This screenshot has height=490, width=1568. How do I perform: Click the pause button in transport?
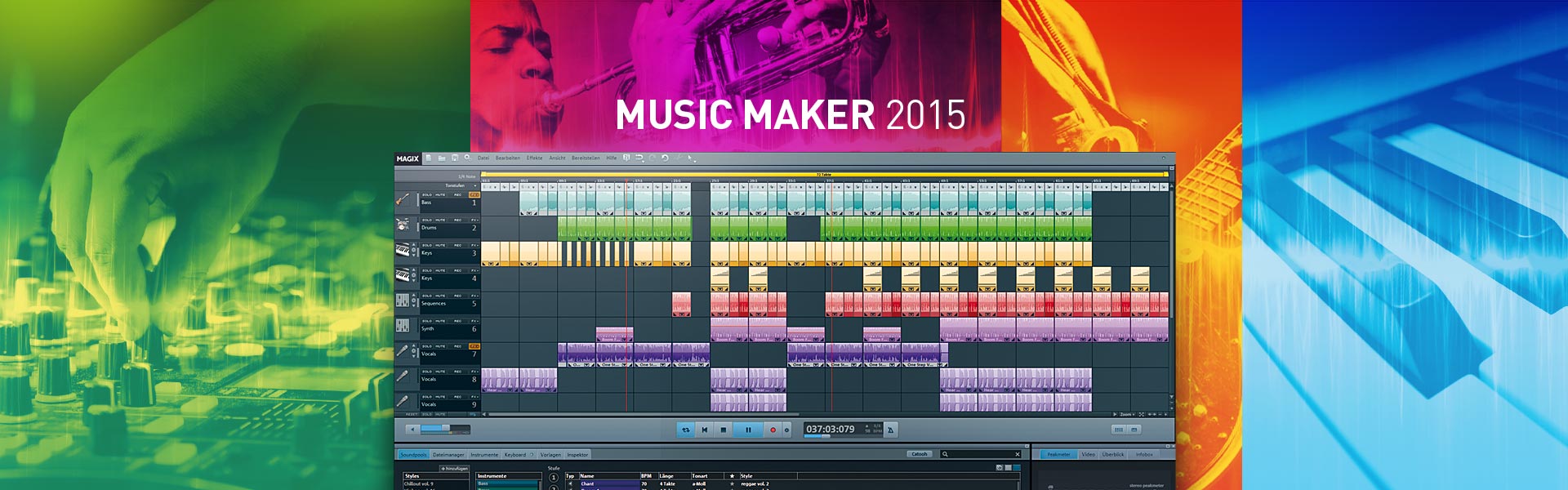748,430
